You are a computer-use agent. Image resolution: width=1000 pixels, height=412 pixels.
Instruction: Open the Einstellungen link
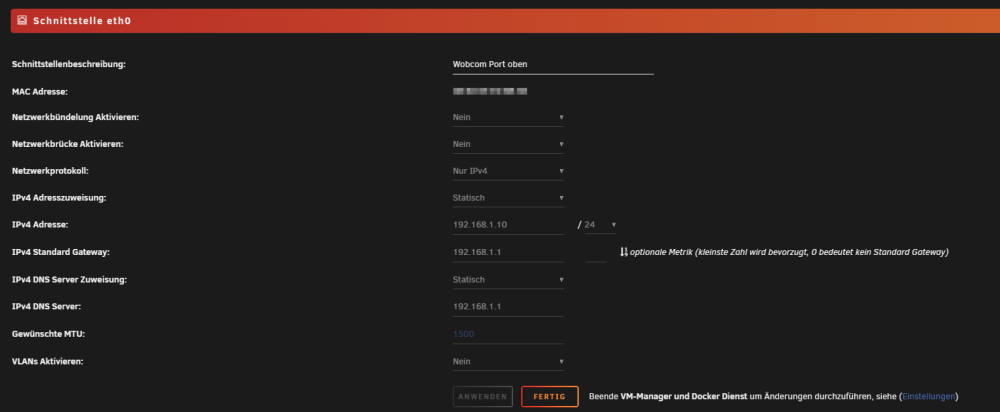pos(929,397)
